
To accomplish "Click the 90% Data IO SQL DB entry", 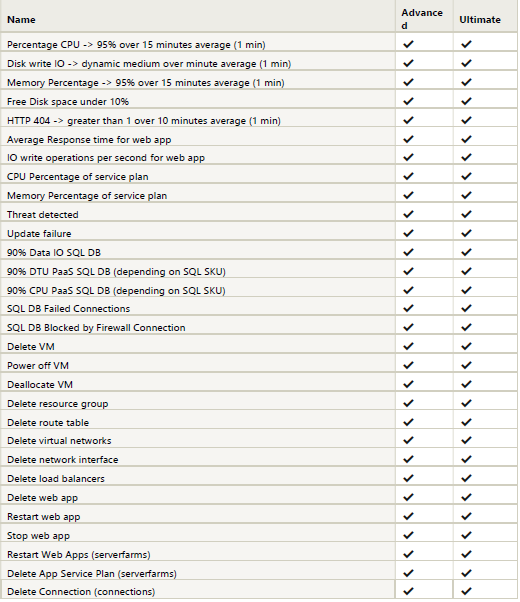I will (x=54, y=253).
